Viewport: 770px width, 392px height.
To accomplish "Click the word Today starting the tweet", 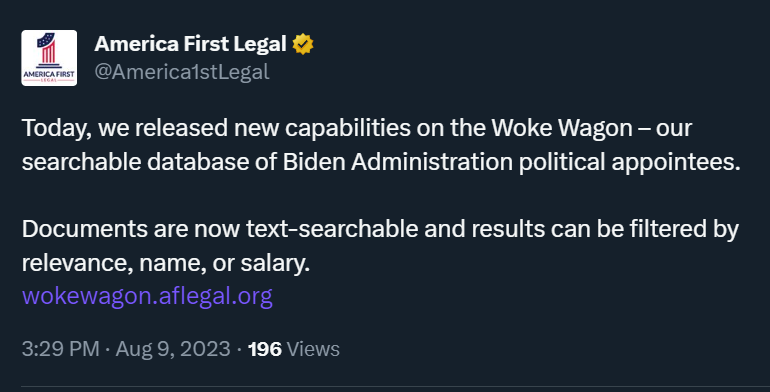I will (x=53, y=128).
